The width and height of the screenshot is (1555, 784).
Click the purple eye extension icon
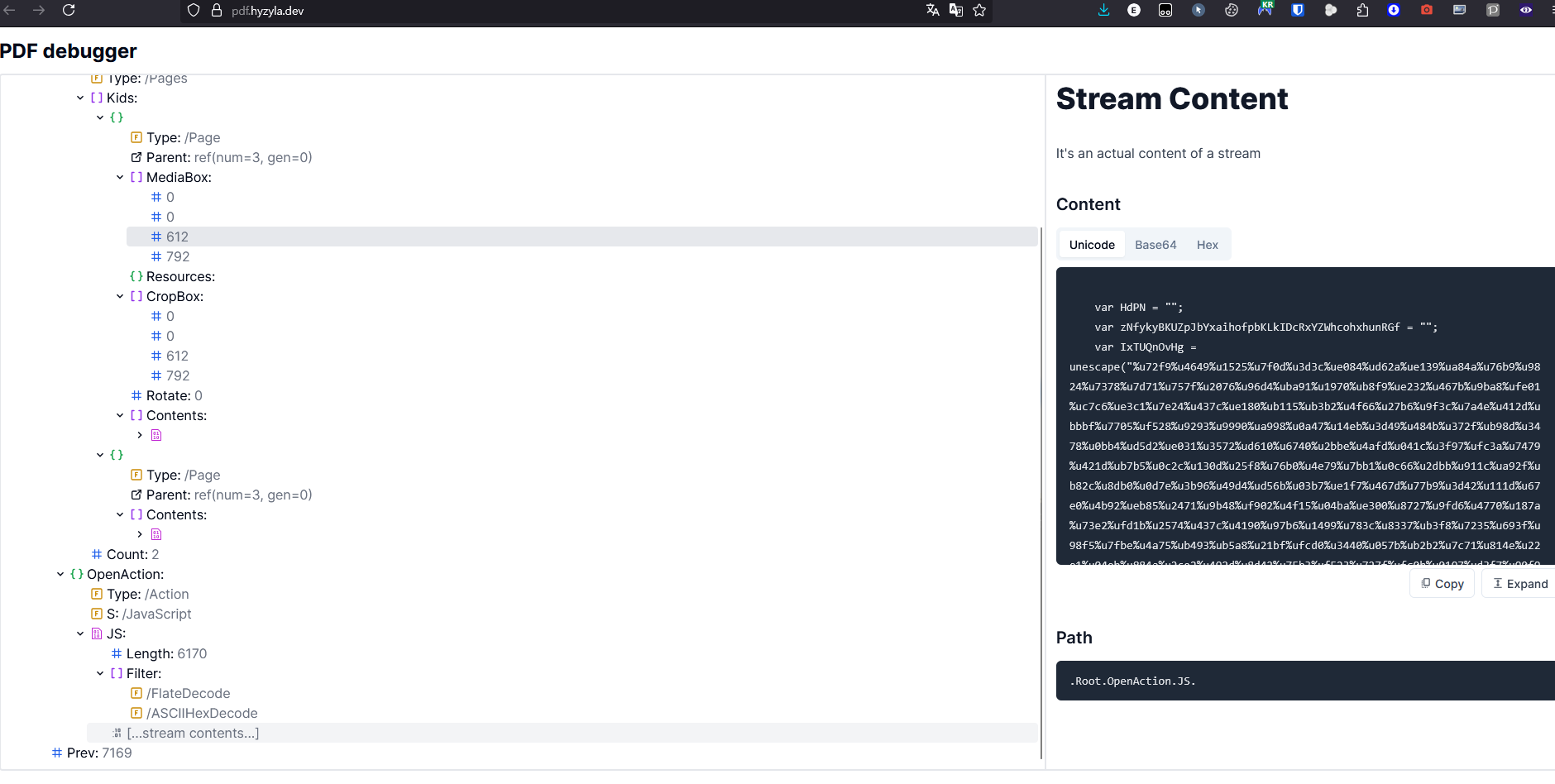tap(1526, 10)
